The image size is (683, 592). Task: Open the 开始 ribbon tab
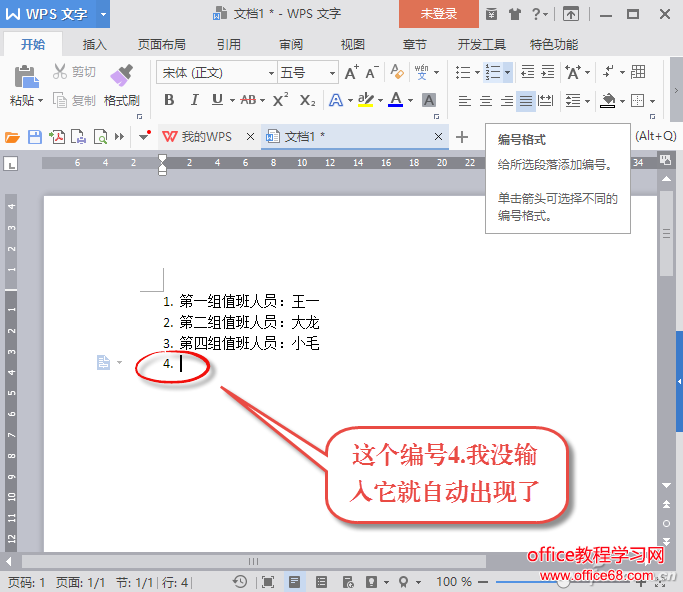pos(33,44)
